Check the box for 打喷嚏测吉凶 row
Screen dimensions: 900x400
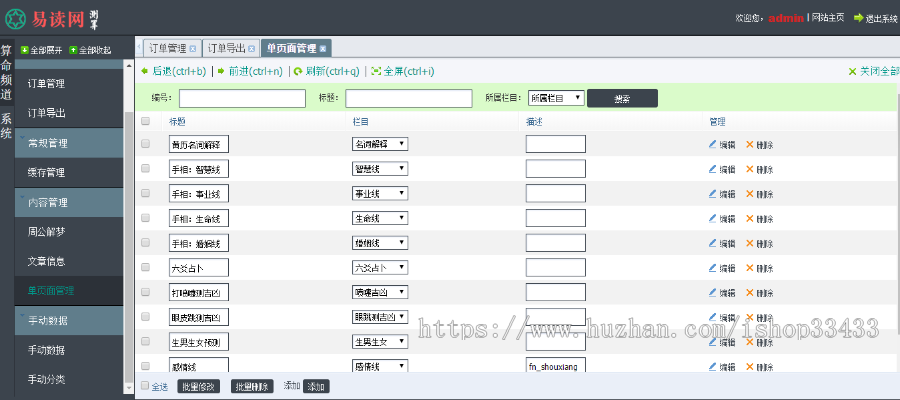coord(145,292)
